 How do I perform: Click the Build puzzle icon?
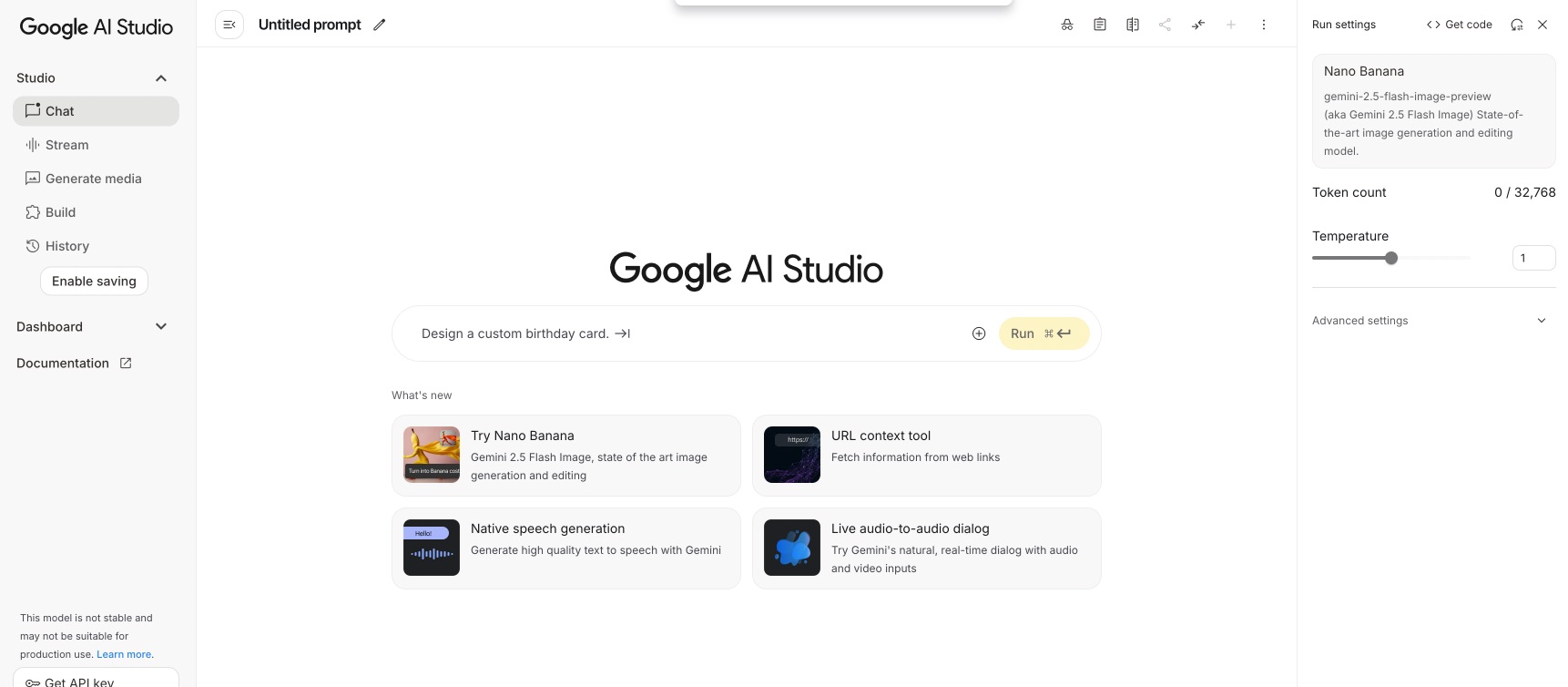coord(33,212)
